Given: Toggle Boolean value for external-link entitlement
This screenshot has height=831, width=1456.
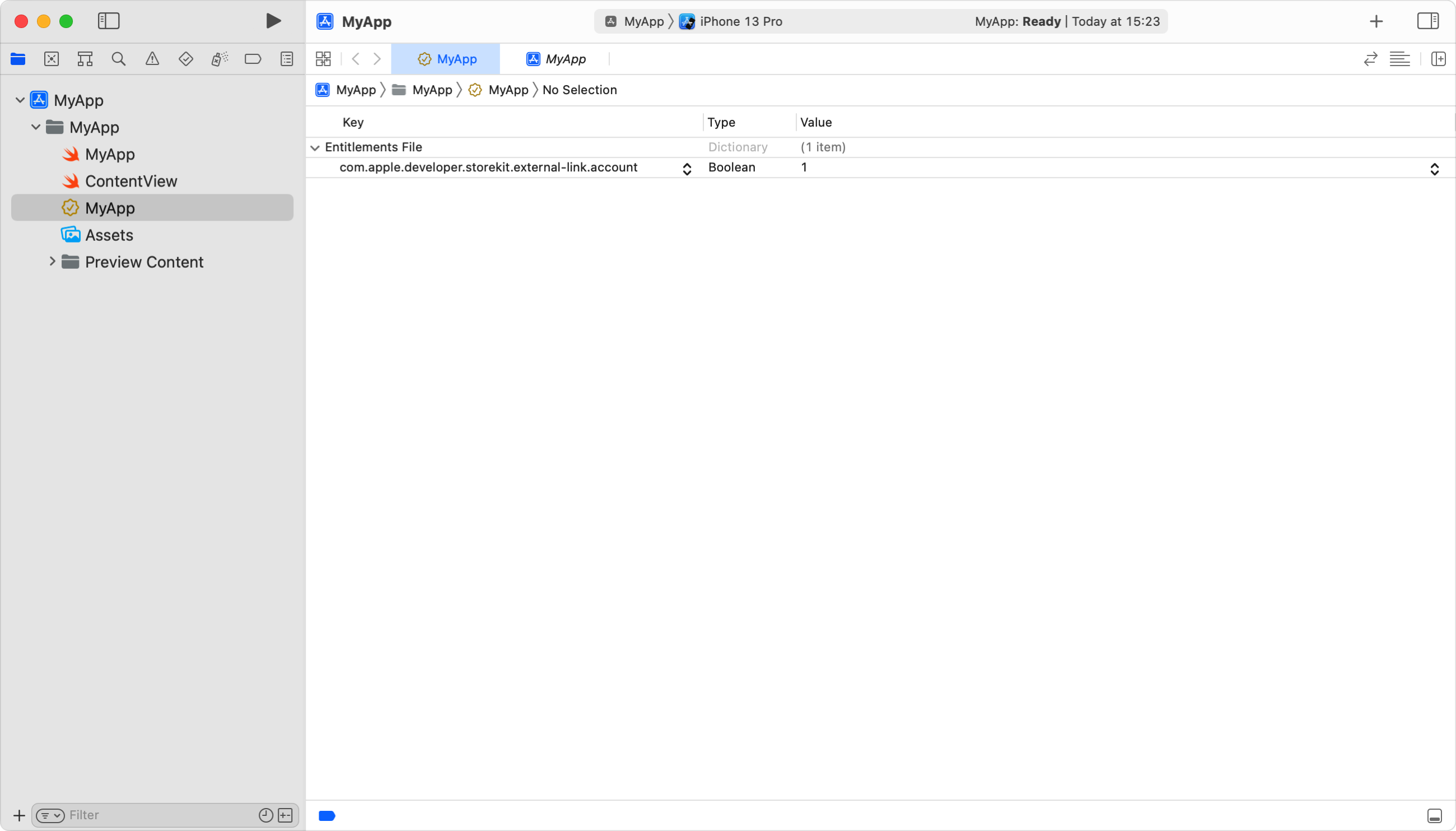Looking at the screenshot, I should [1435, 167].
